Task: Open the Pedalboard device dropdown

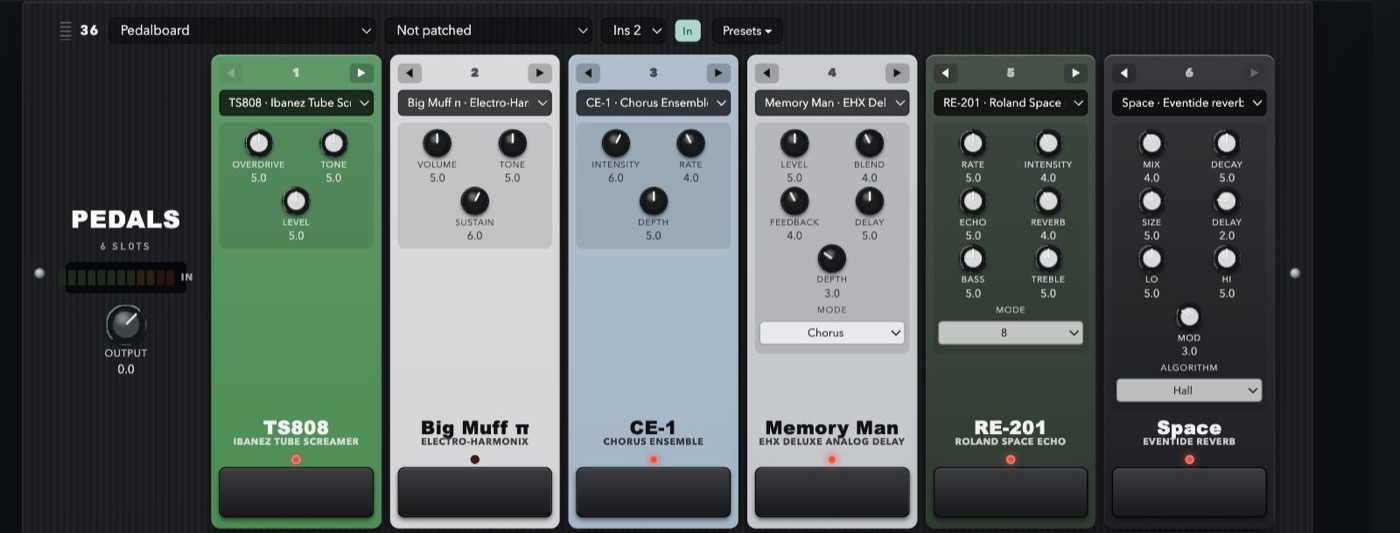Action: [243, 31]
